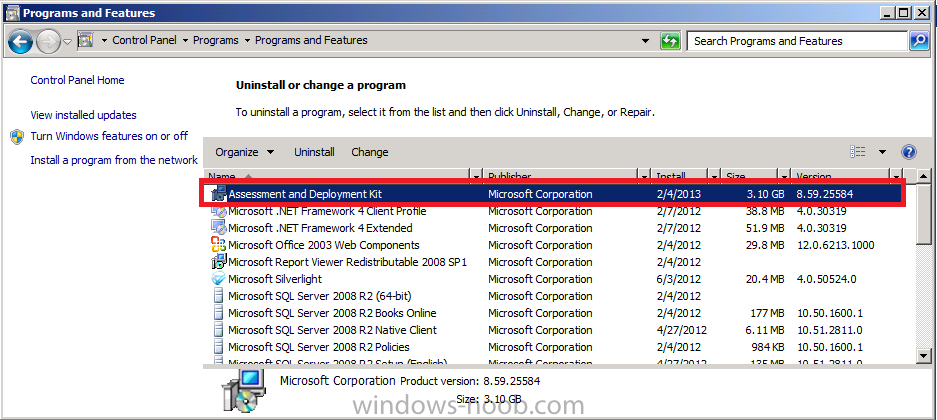Viewport: 937px width, 420px height.
Task: Open recent pages dropdown beside Forward arrow
Action: 67,41
